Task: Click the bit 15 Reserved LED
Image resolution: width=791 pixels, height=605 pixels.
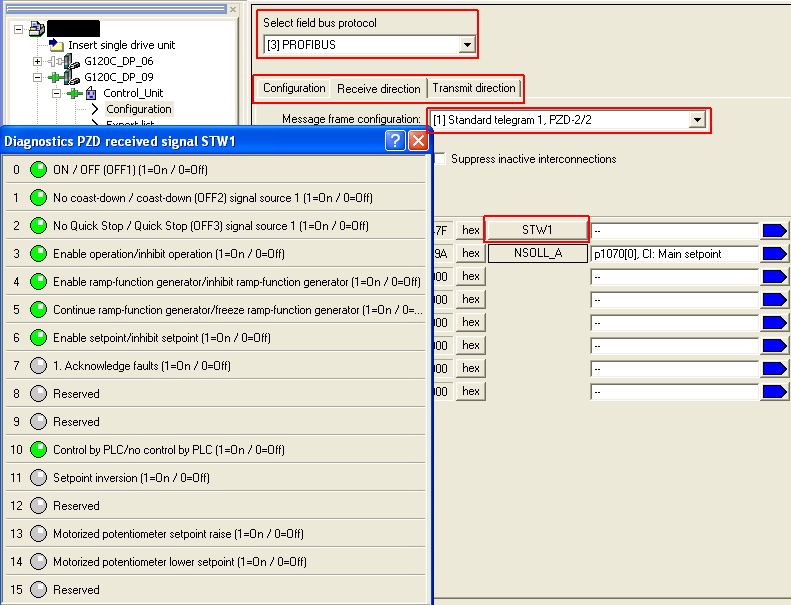Action: click(x=38, y=590)
